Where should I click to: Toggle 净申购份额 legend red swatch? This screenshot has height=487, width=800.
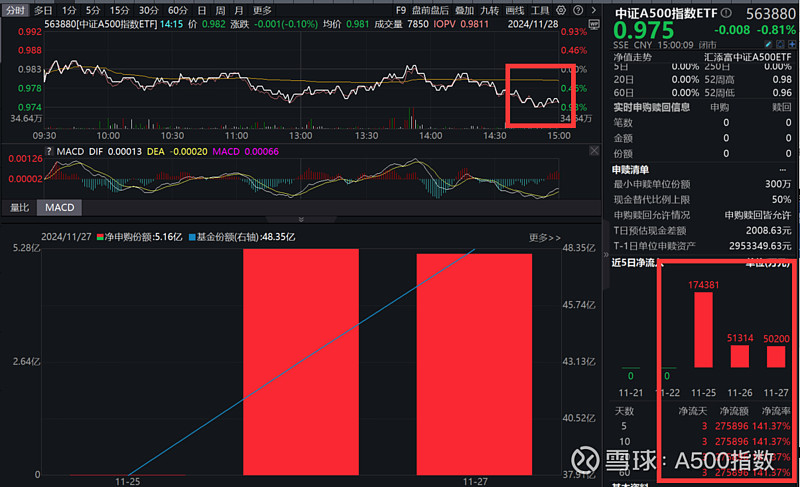click(101, 237)
